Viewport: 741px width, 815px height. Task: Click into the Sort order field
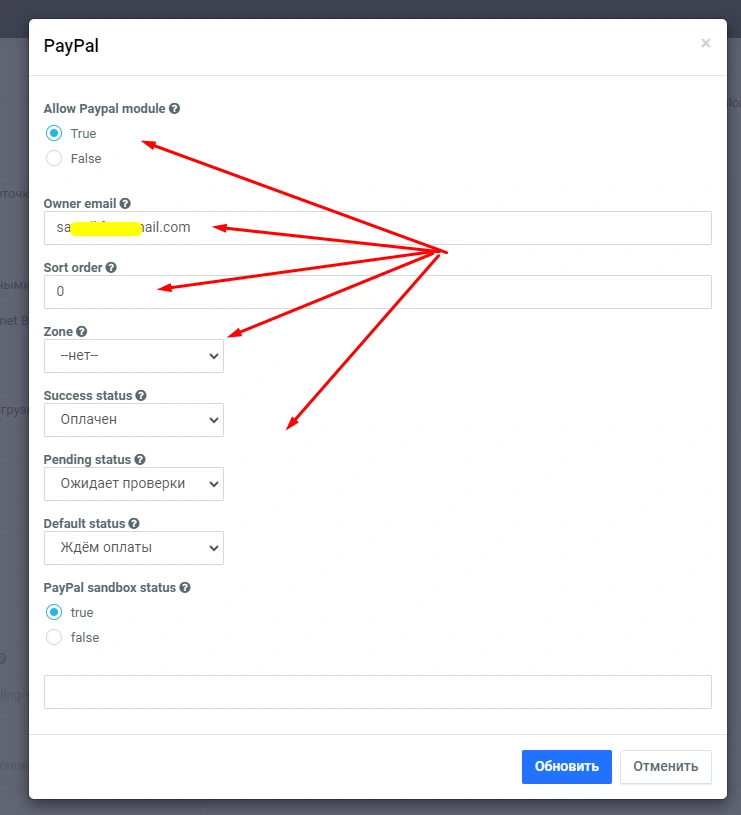point(378,292)
